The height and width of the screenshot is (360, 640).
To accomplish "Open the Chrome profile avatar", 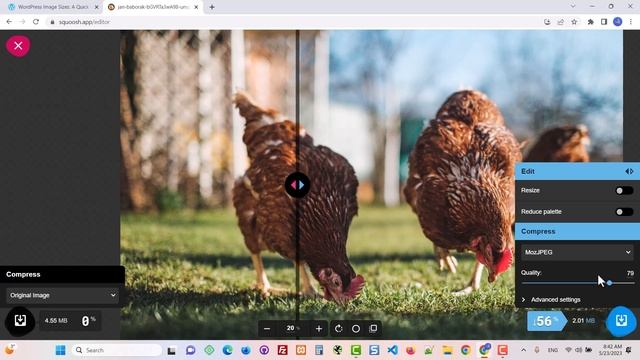I will (618, 22).
